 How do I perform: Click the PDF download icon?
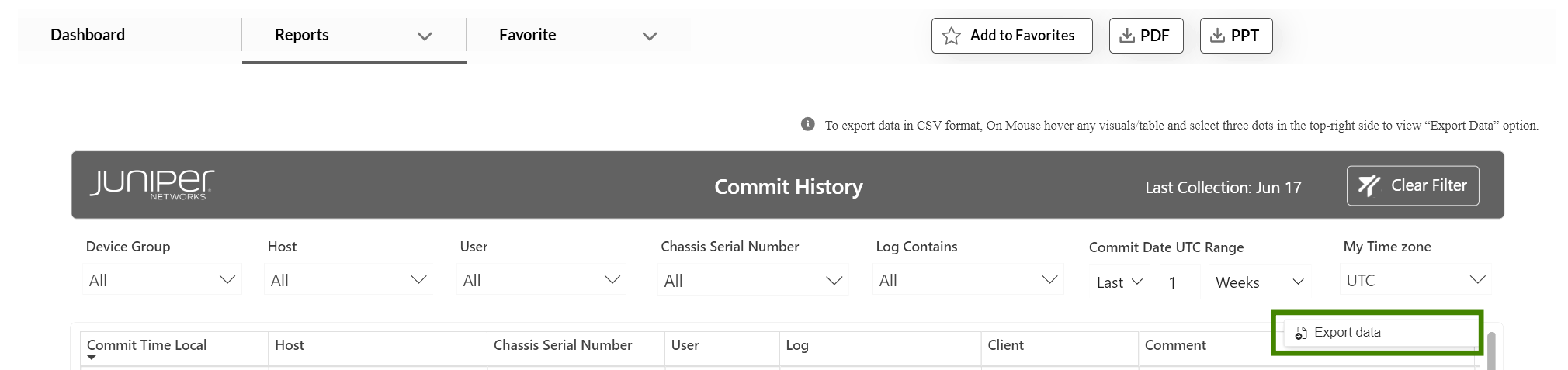coord(1126,36)
